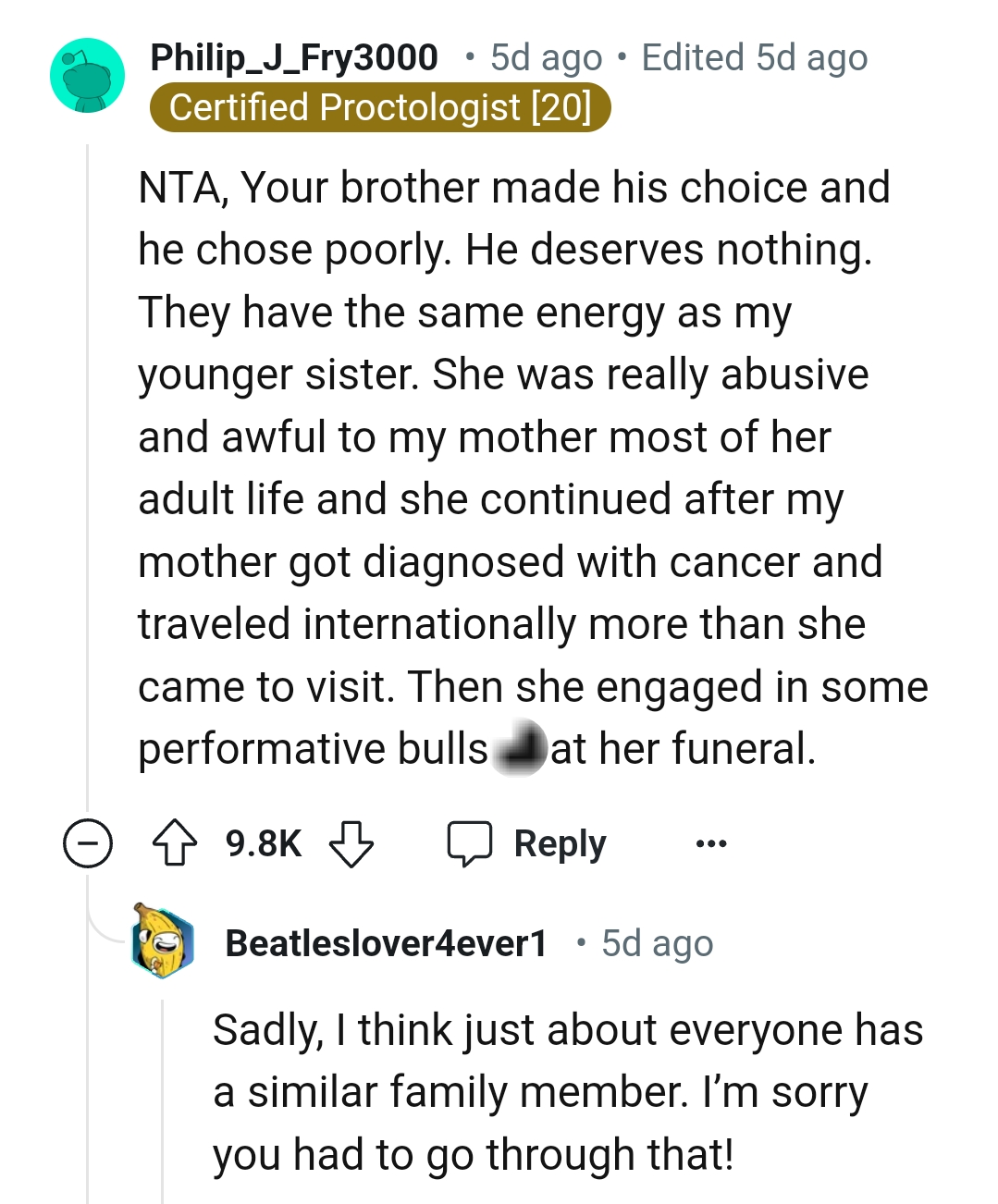Open Beatleslover4ever1's profile
The image size is (998, 1204).
pyautogui.click(x=387, y=943)
